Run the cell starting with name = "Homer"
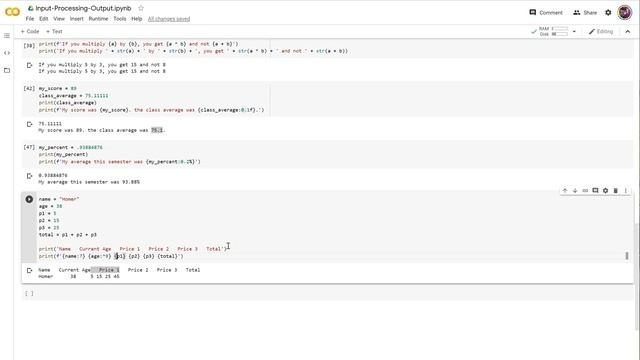Image resolution: width=640 pixels, height=360 pixels. click(29, 199)
